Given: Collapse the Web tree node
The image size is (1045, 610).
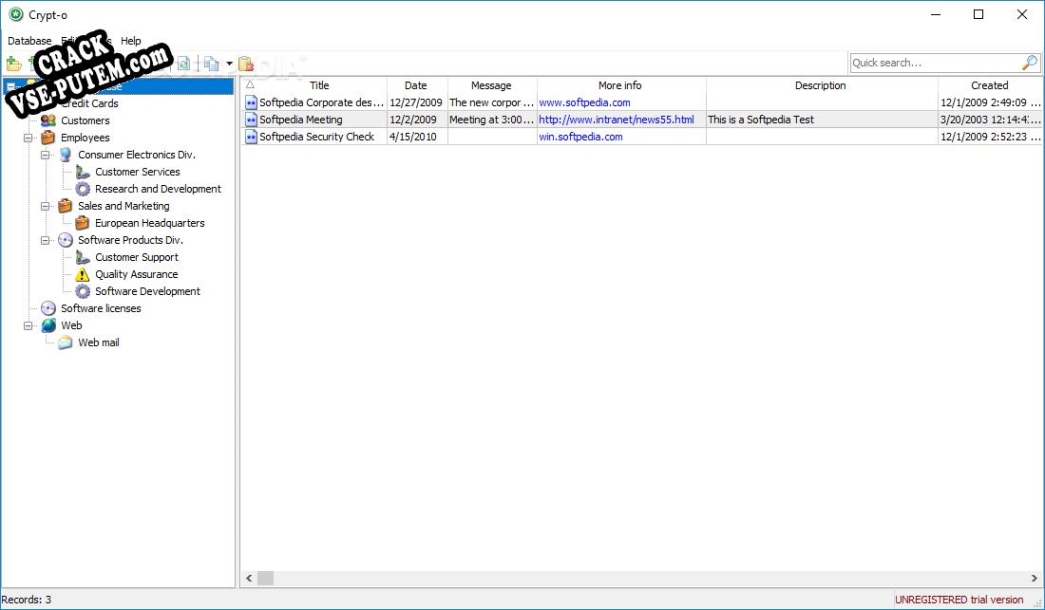Looking at the screenshot, I should coord(28,326).
